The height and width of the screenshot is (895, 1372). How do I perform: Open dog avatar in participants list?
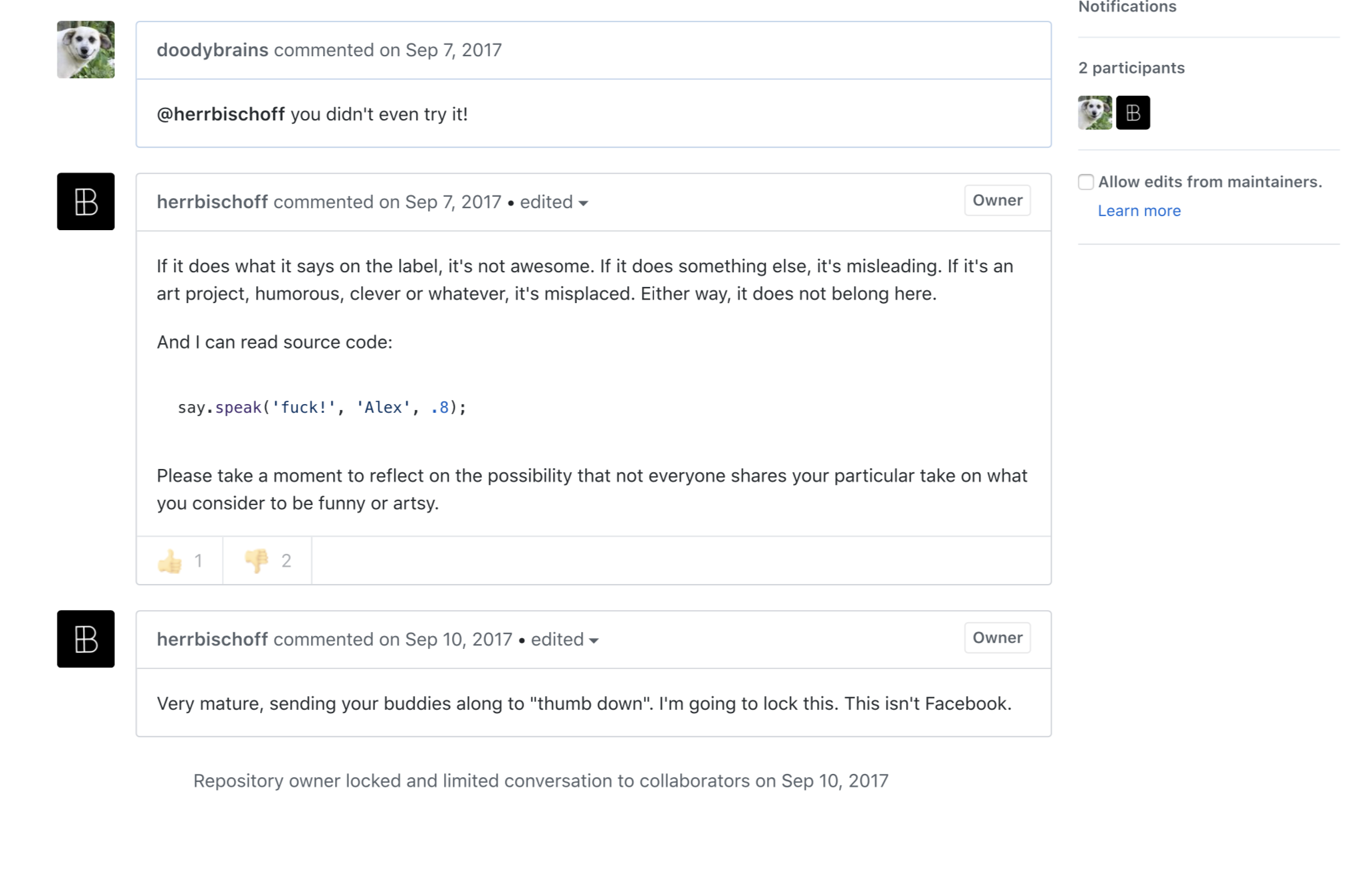(1095, 112)
